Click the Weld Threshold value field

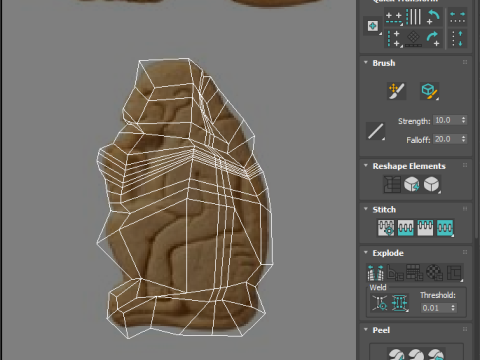[435, 308]
